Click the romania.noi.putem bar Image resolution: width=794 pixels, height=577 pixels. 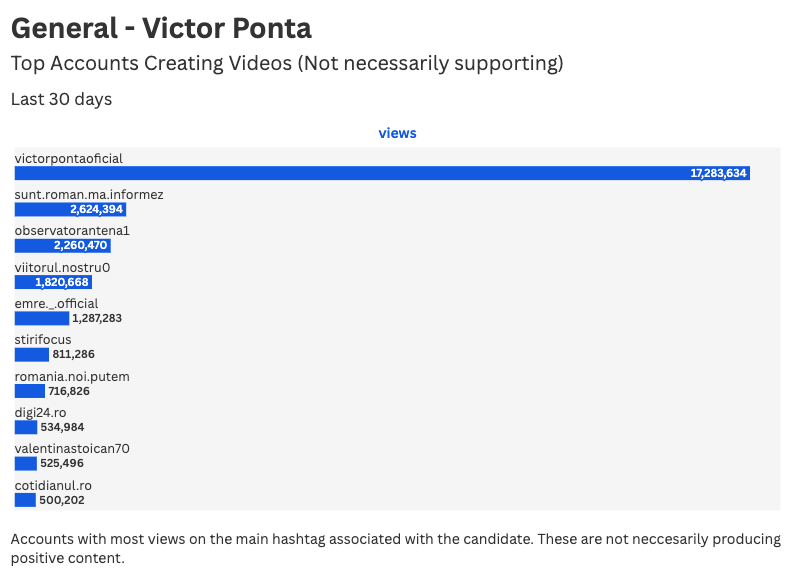[30, 391]
